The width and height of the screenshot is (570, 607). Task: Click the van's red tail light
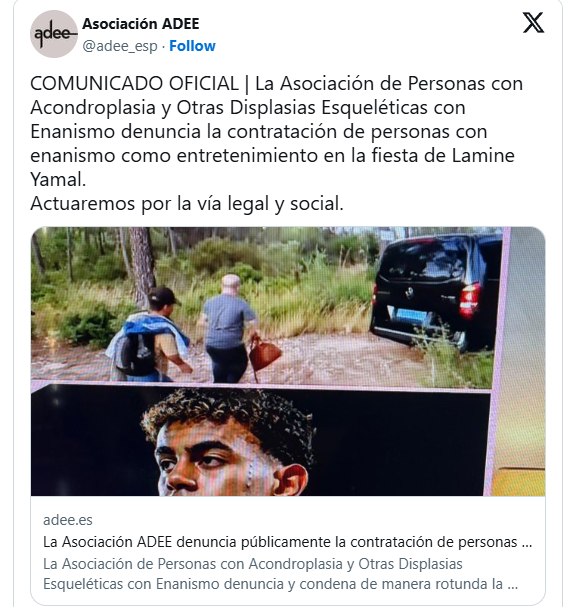(470, 300)
